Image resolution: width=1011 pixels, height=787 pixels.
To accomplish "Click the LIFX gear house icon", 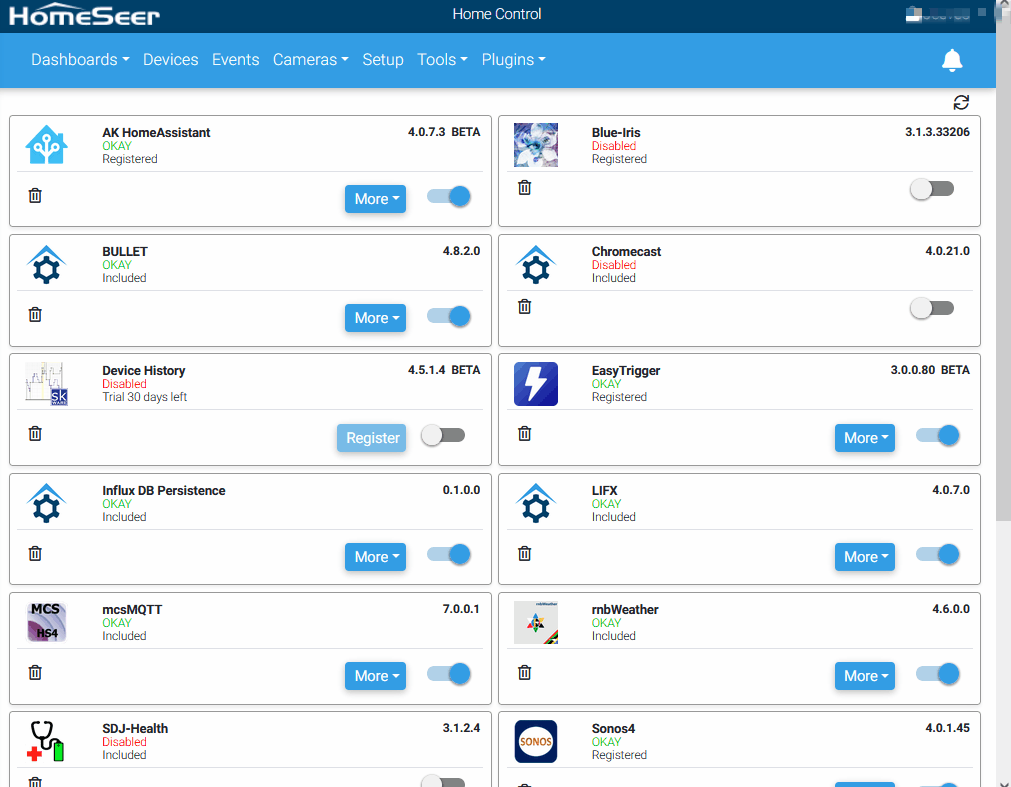I will click(536, 503).
